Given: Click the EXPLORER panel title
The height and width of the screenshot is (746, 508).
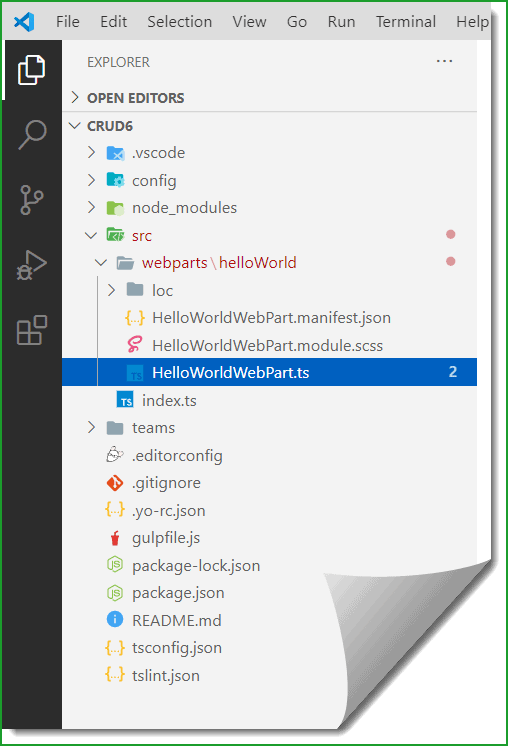Looking at the screenshot, I should (118, 62).
